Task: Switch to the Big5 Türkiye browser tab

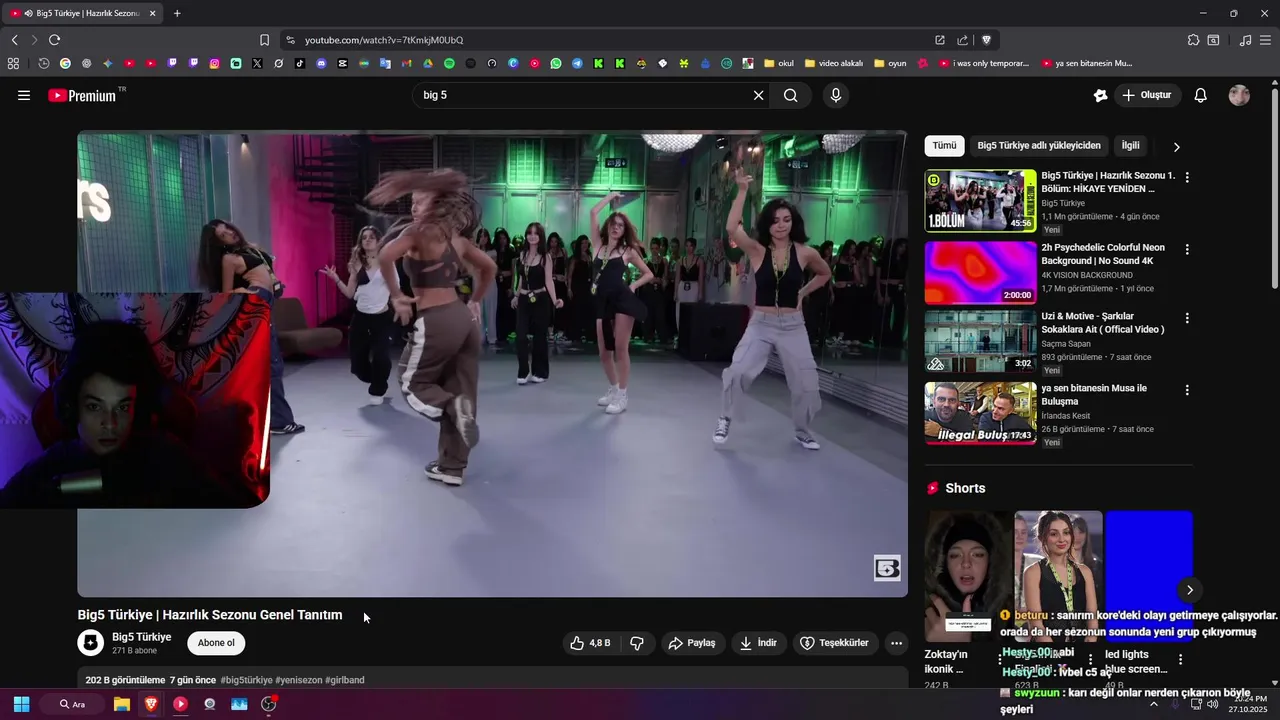Action: pos(83,13)
